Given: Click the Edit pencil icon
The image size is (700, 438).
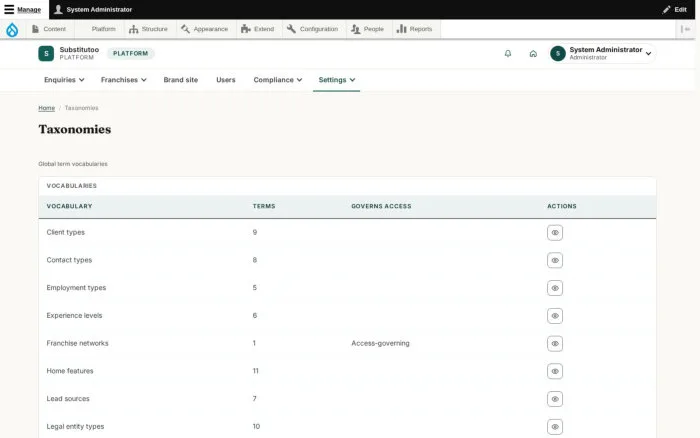Looking at the screenshot, I should (x=667, y=9).
